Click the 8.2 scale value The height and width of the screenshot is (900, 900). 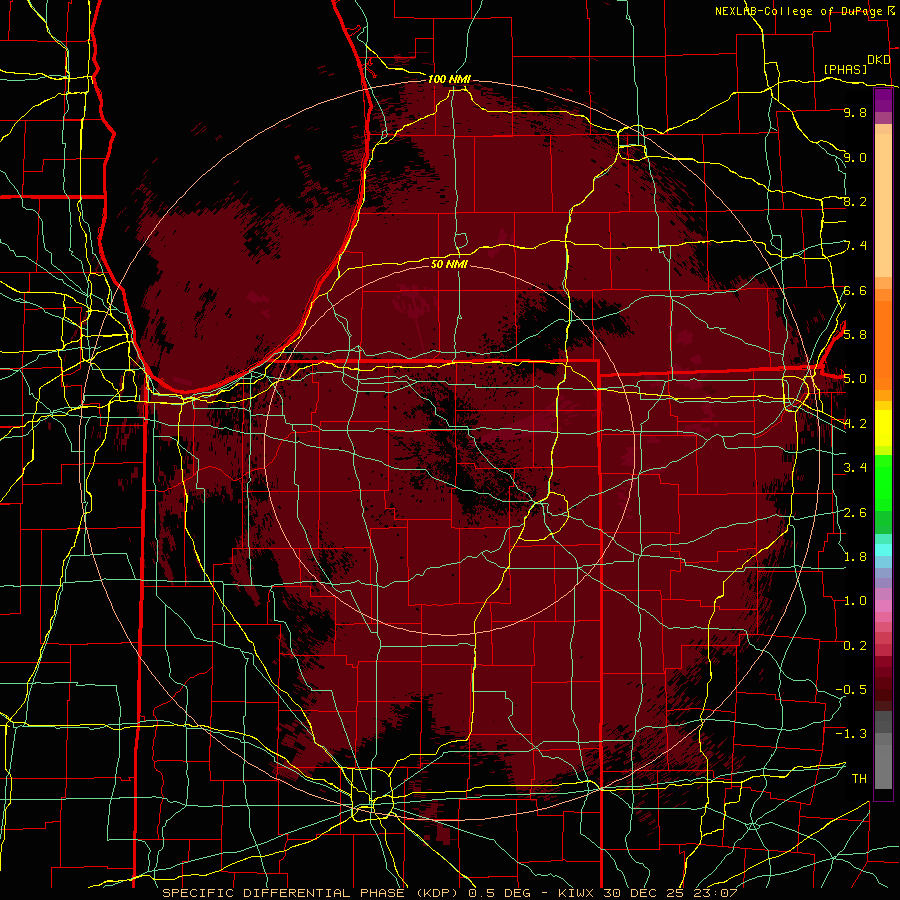(x=855, y=201)
